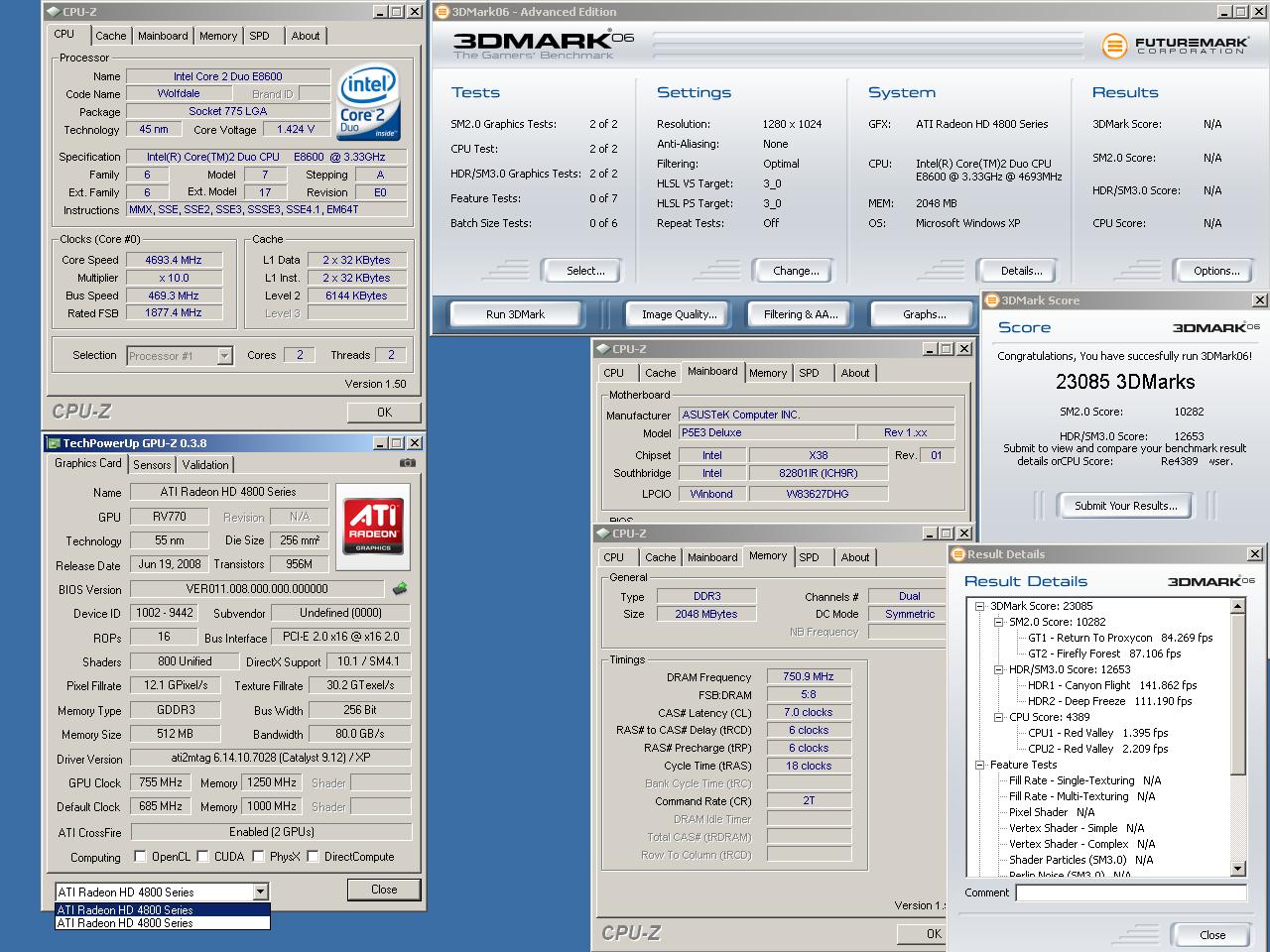Select GT1 - Return To Proxycon result row

pos(1120,638)
